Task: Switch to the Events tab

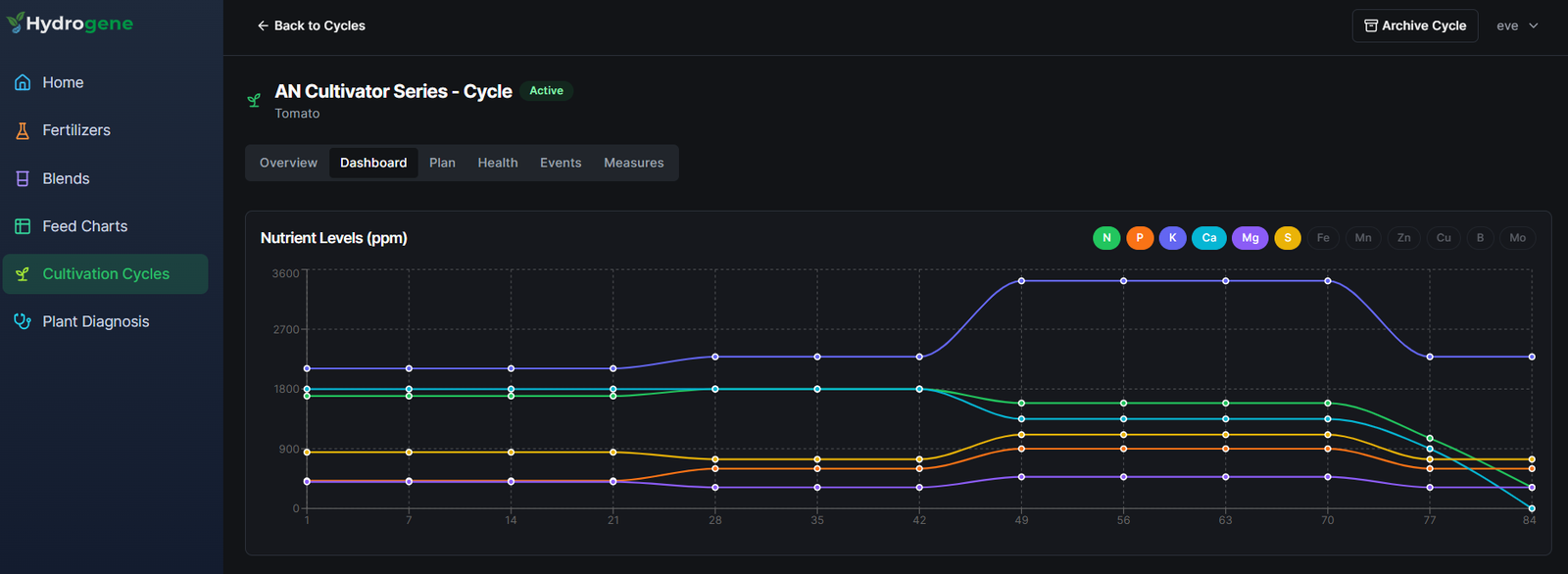Action: point(561,163)
